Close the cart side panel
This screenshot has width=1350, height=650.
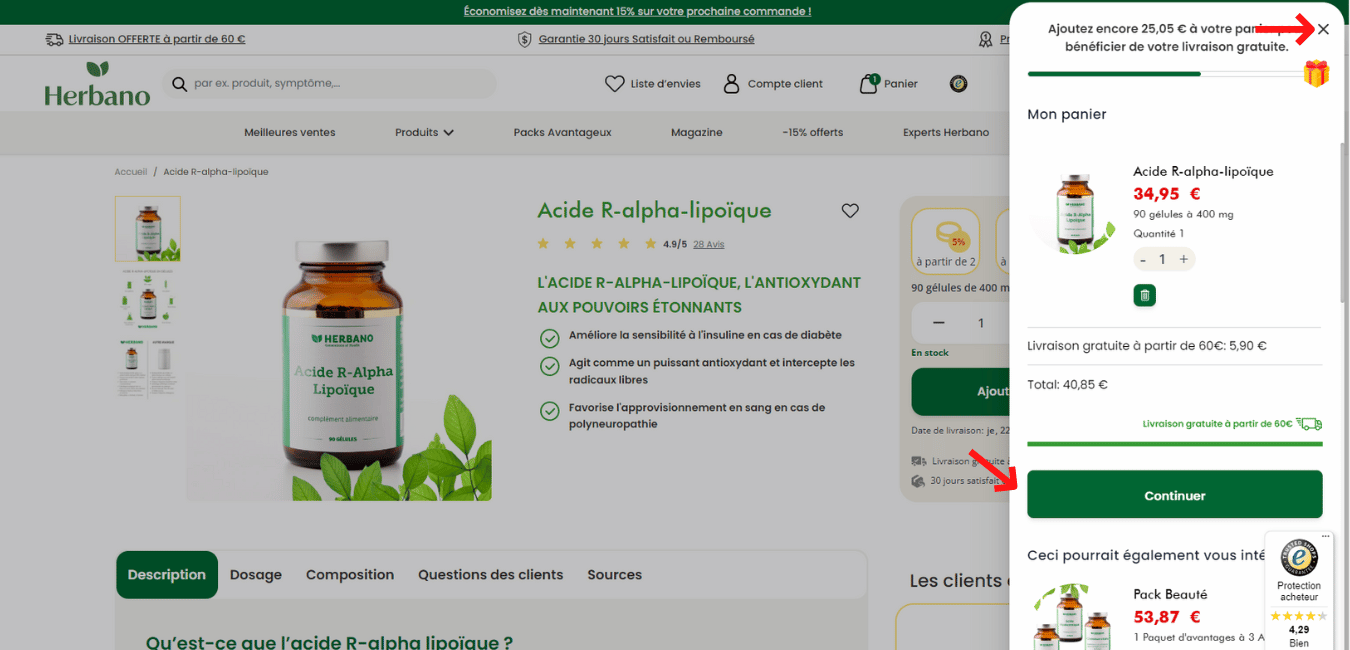pos(1323,29)
